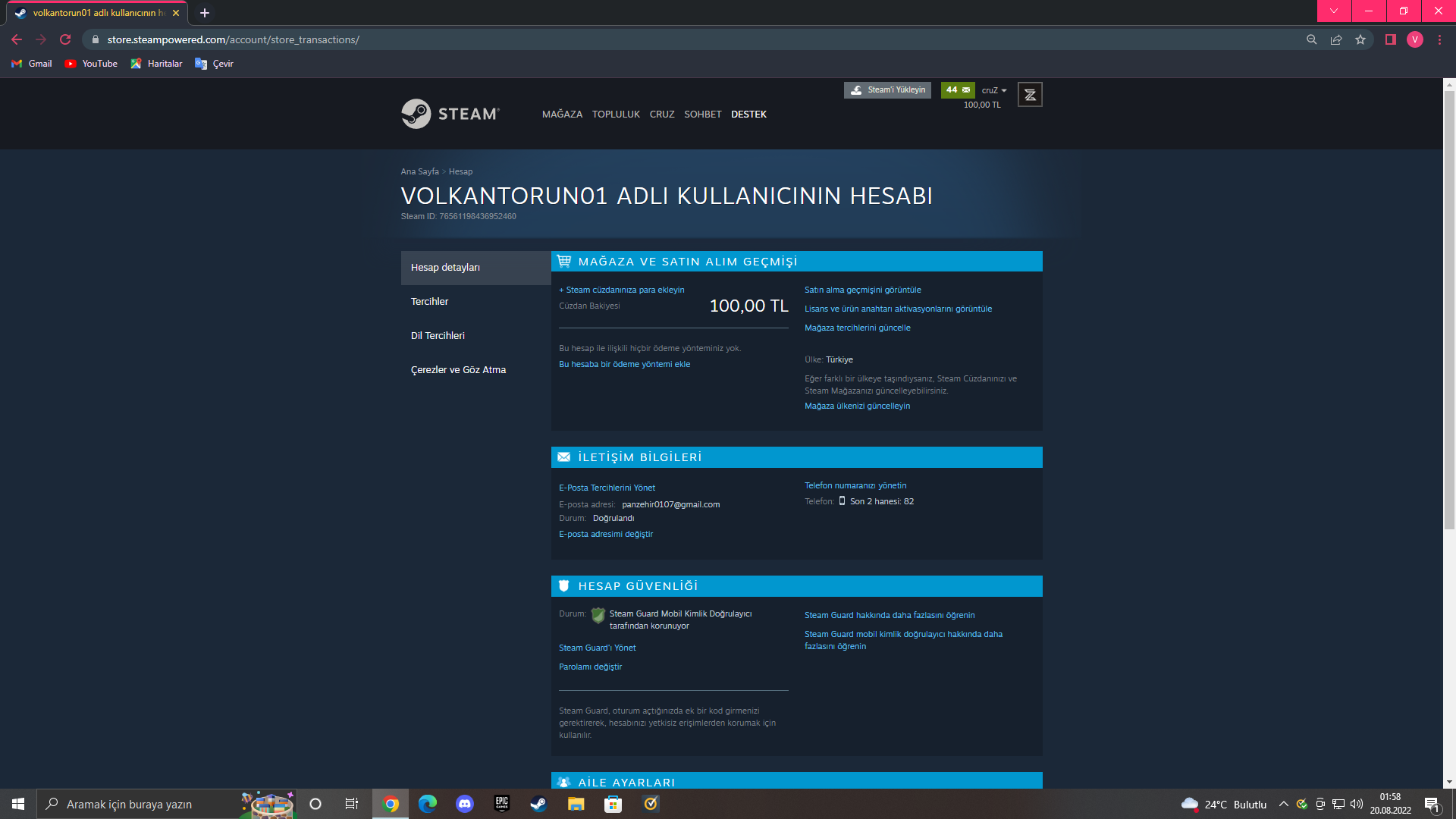Open the Windows Start menu
The height and width of the screenshot is (819, 1456).
click(x=18, y=804)
